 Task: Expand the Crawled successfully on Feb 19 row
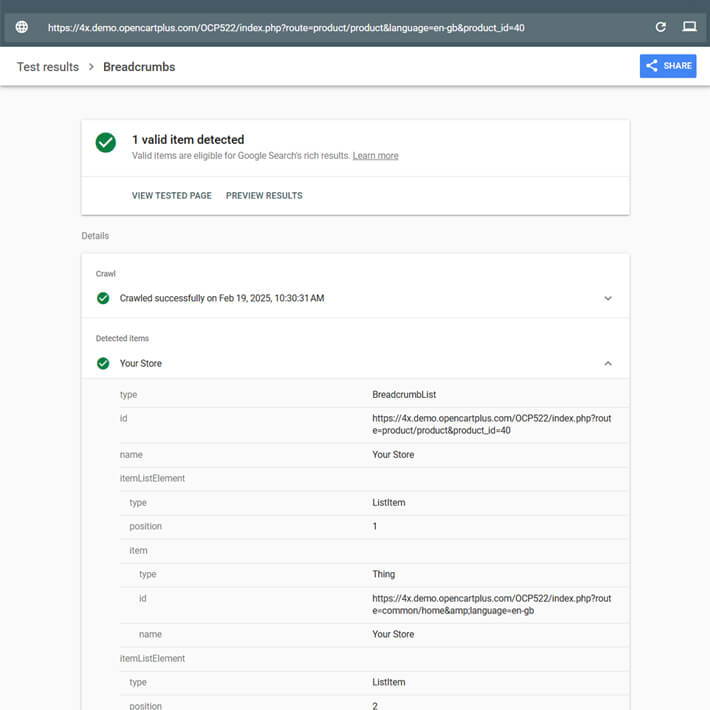(355, 298)
